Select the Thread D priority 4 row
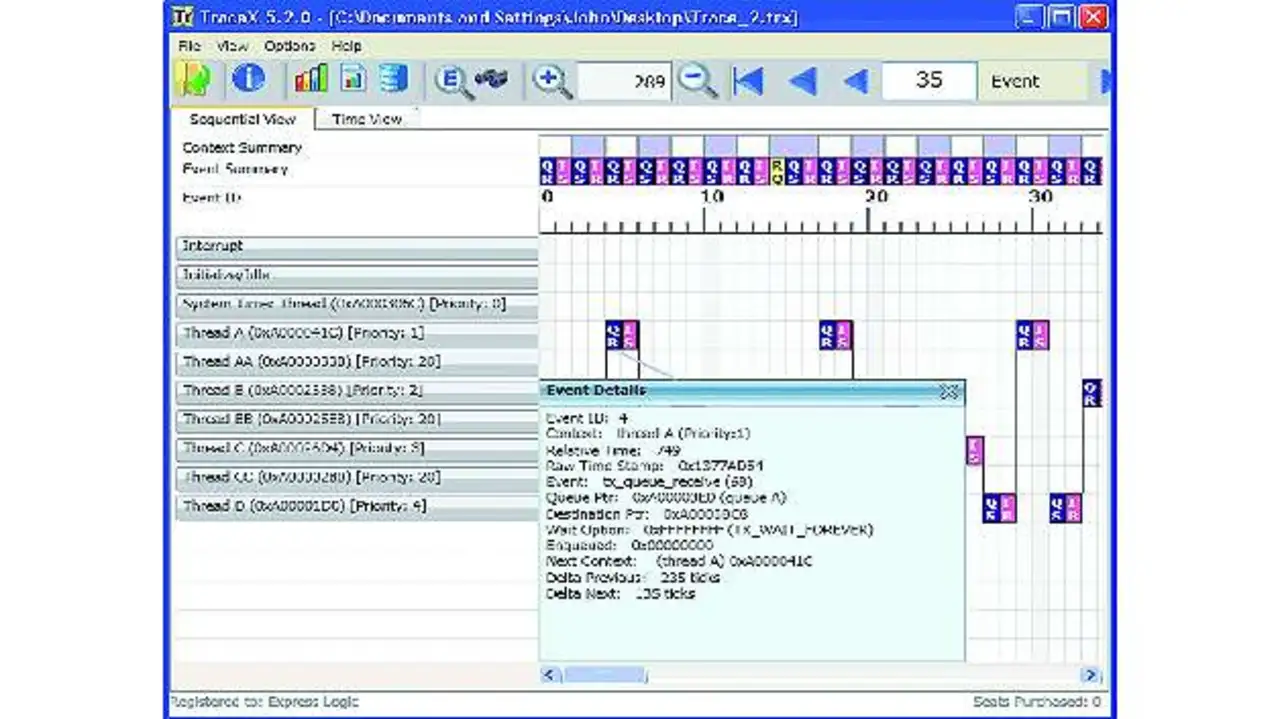Image resolution: width=1280 pixels, height=719 pixels. (x=357, y=507)
